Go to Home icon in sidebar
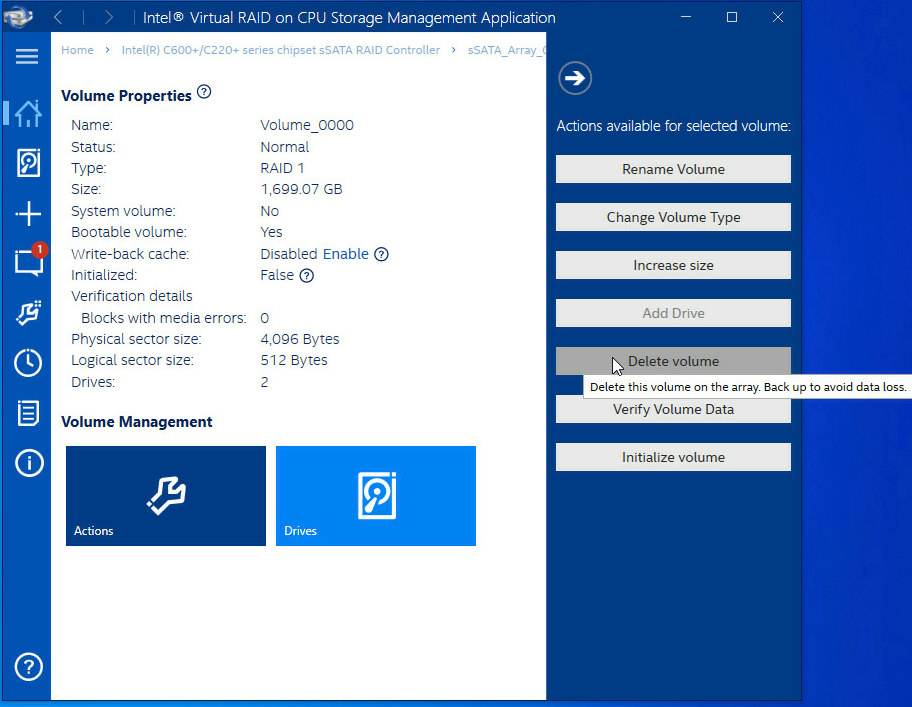Image resolution: width=912 pixels, height=707 pixels. point(28,113)
